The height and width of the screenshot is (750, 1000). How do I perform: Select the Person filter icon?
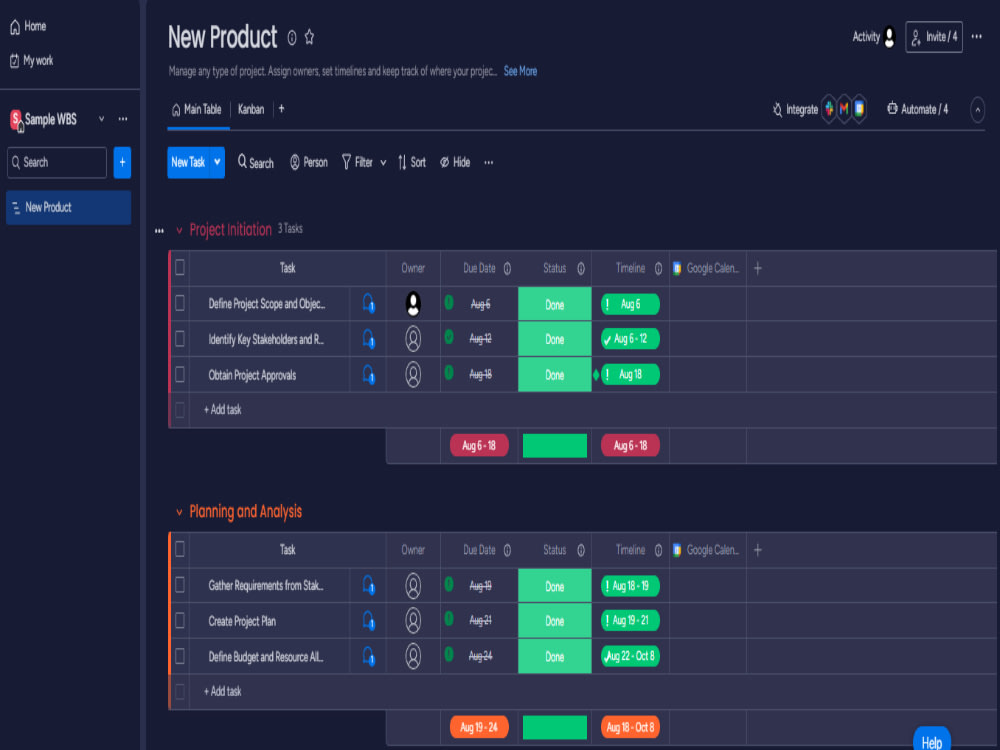[293, 162]
